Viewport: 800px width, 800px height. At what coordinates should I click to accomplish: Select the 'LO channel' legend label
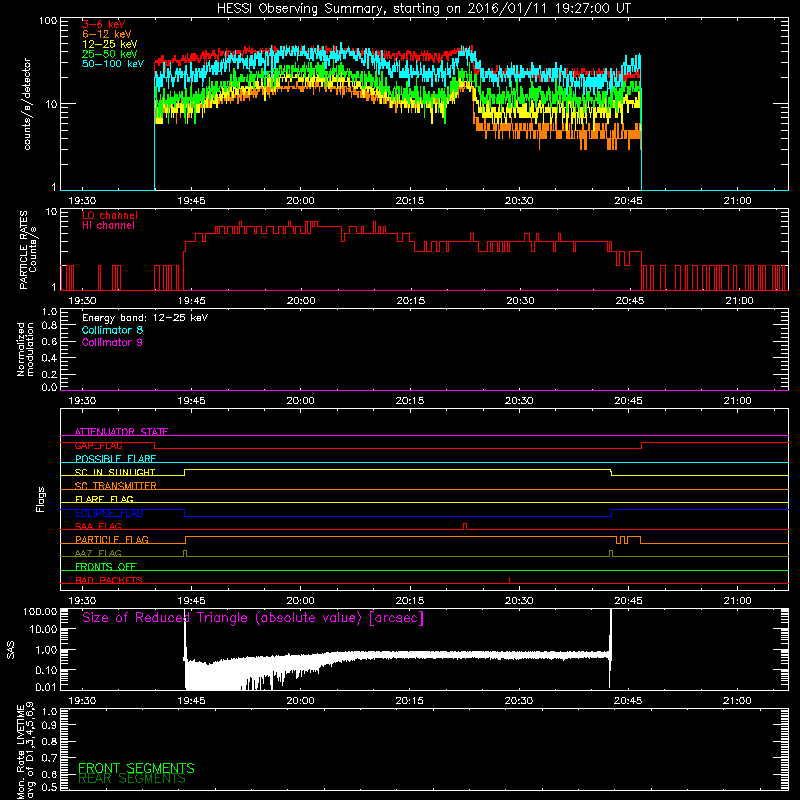coord(110,215)
